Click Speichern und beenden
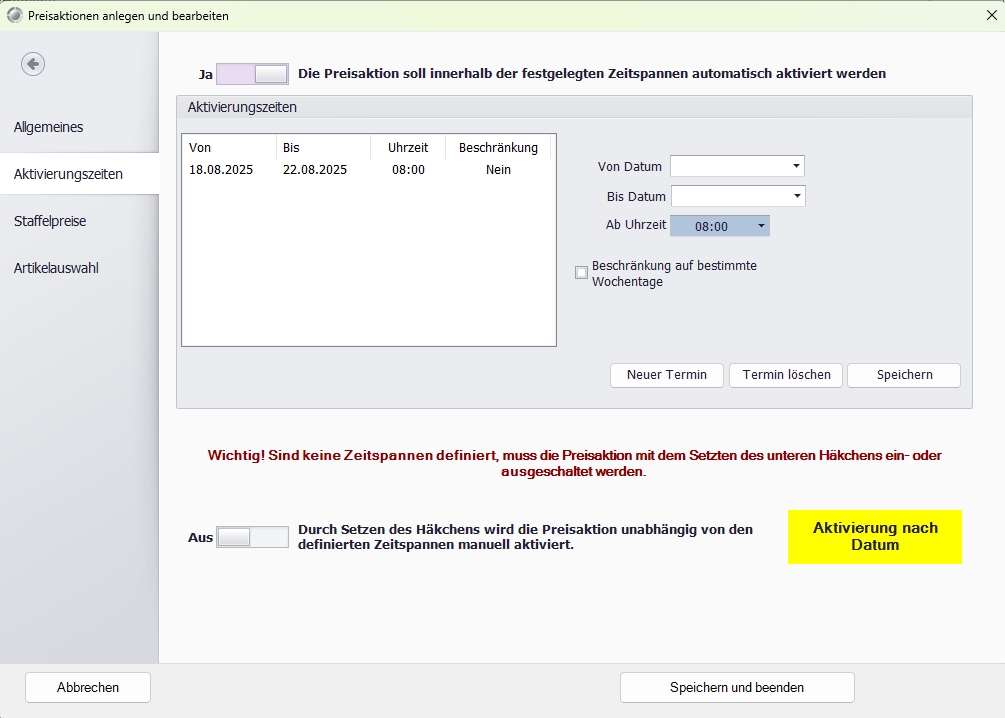Image resolution: width=1005 pixels, height=718 pixels. 737,687
